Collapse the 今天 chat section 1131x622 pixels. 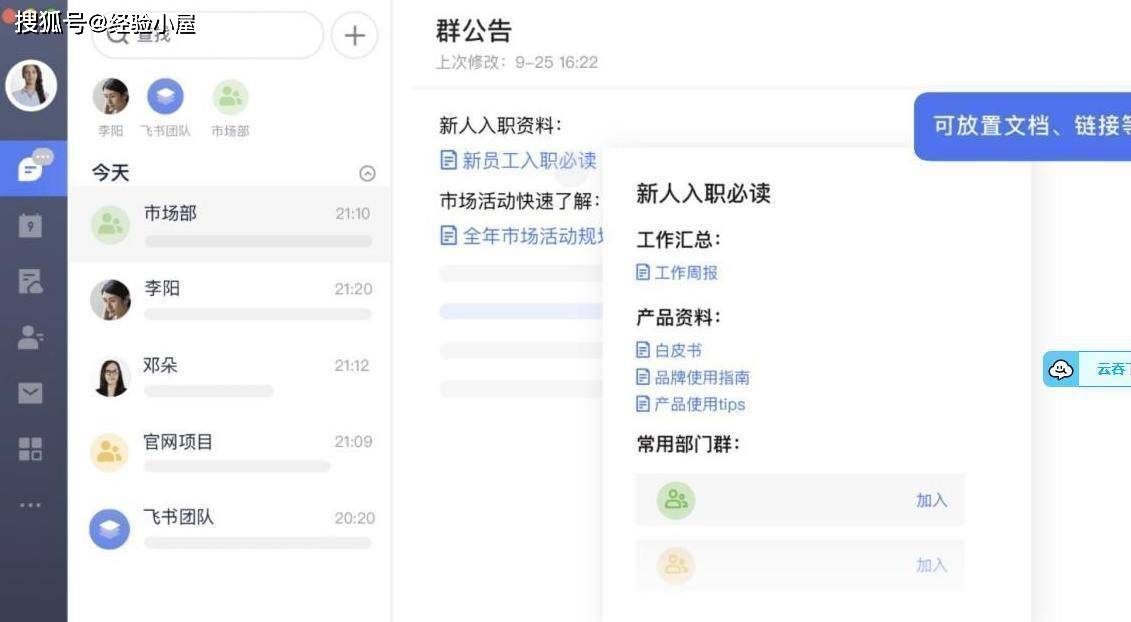pyautogui.click(x=367, y=173)
